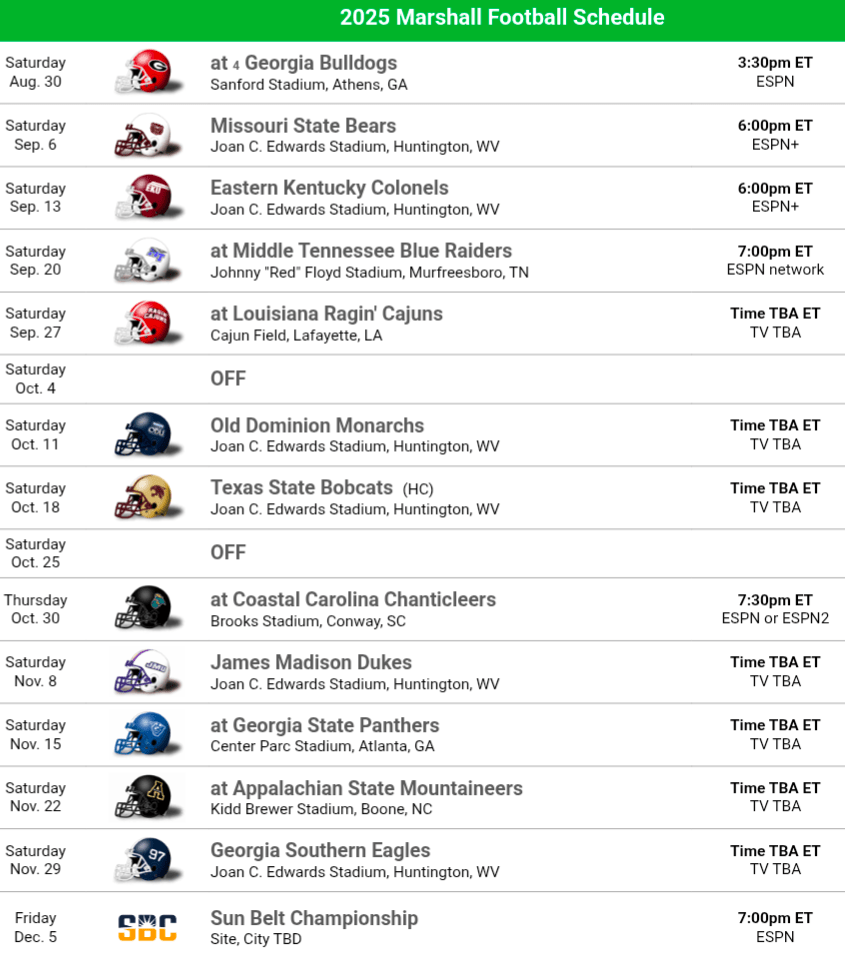Open the Texas State Bobcats link
The height and width of the screenshot is (959, 845).
301,488
